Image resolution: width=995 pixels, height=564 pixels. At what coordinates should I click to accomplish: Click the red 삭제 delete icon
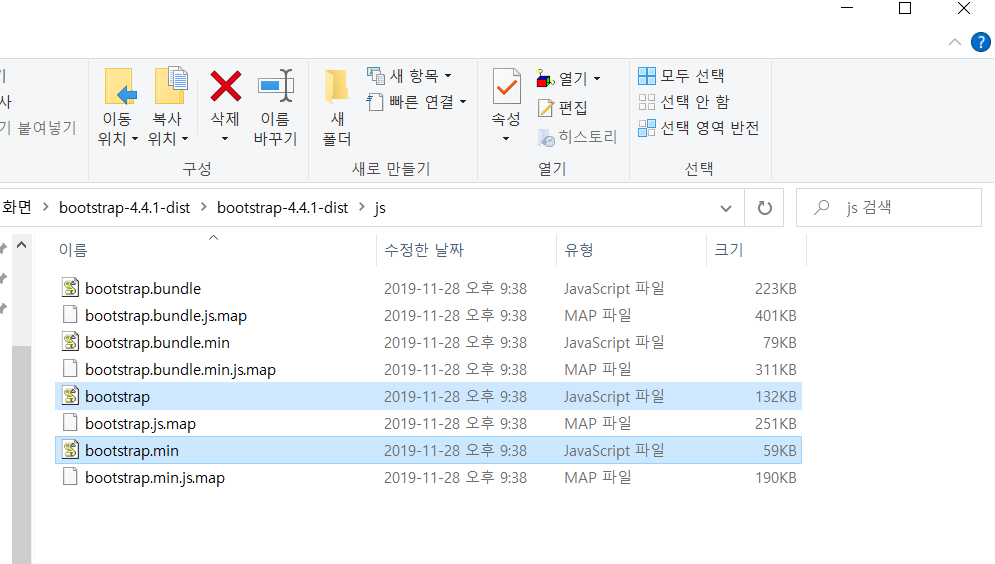pos(225,86)
